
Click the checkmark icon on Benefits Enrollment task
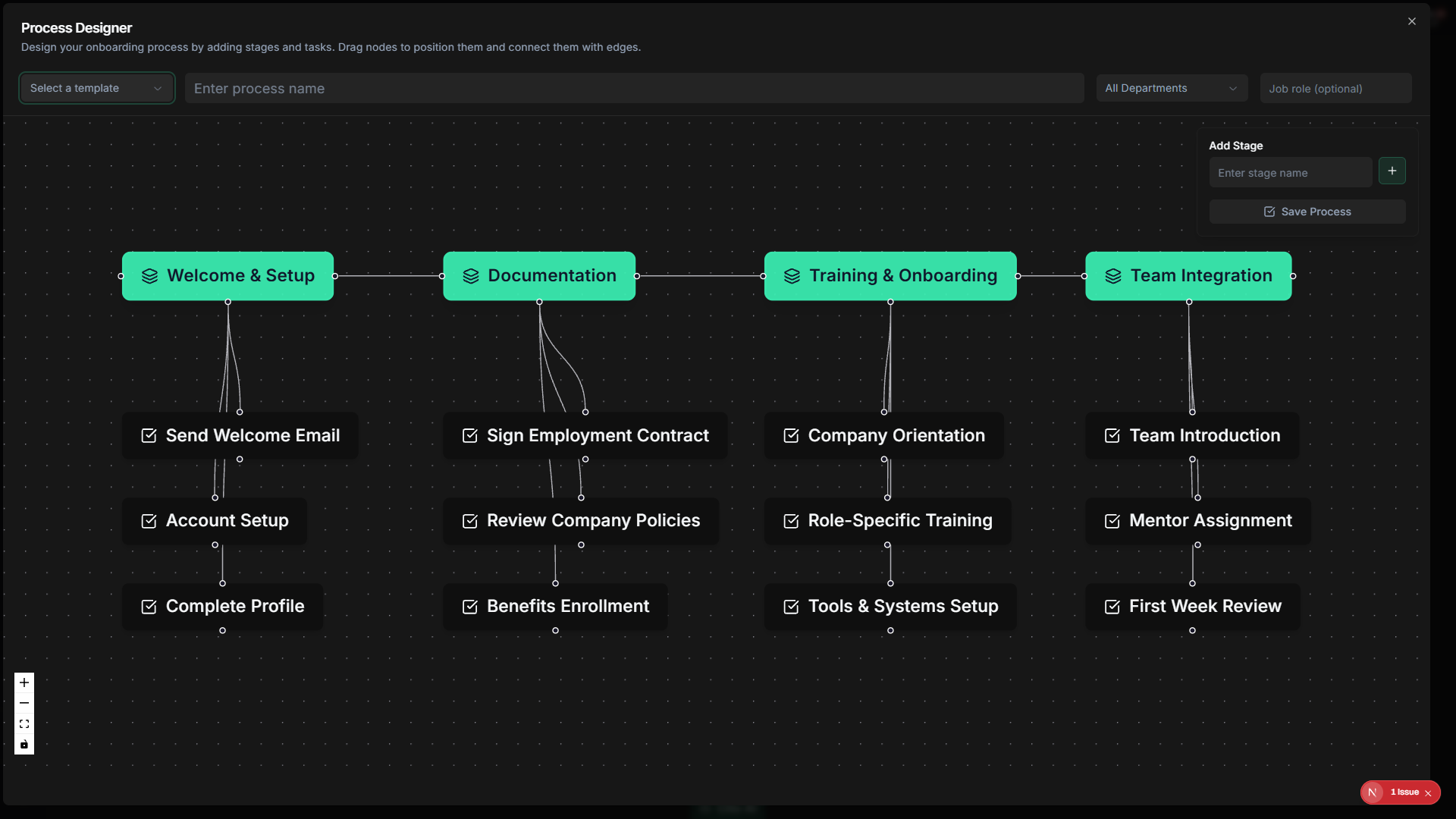(469, 606)
